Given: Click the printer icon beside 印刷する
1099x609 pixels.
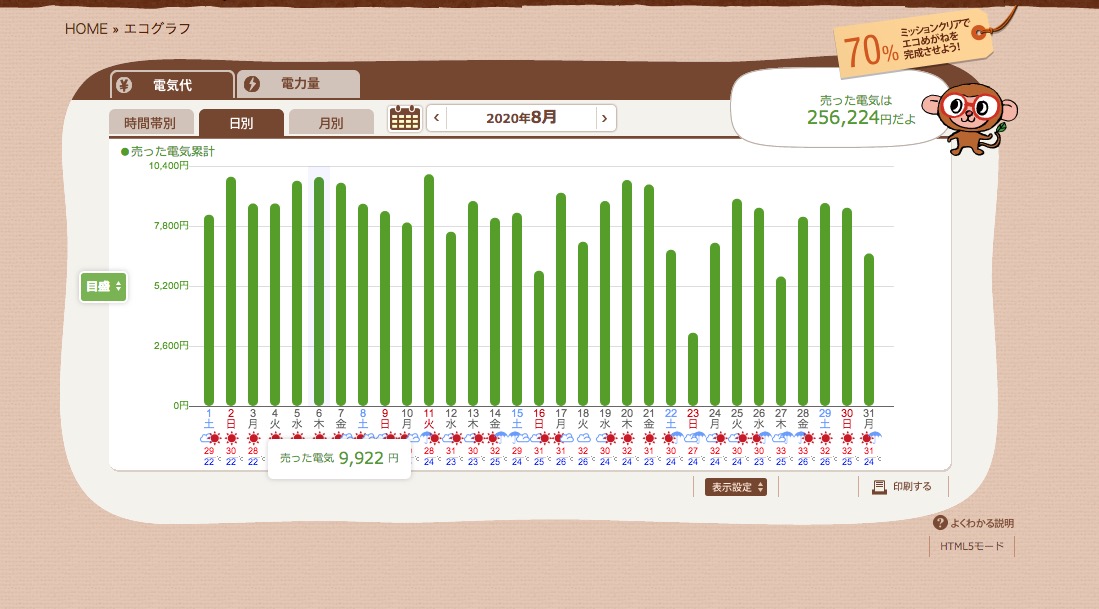Looking at the screenshot, I should point(879,487).
